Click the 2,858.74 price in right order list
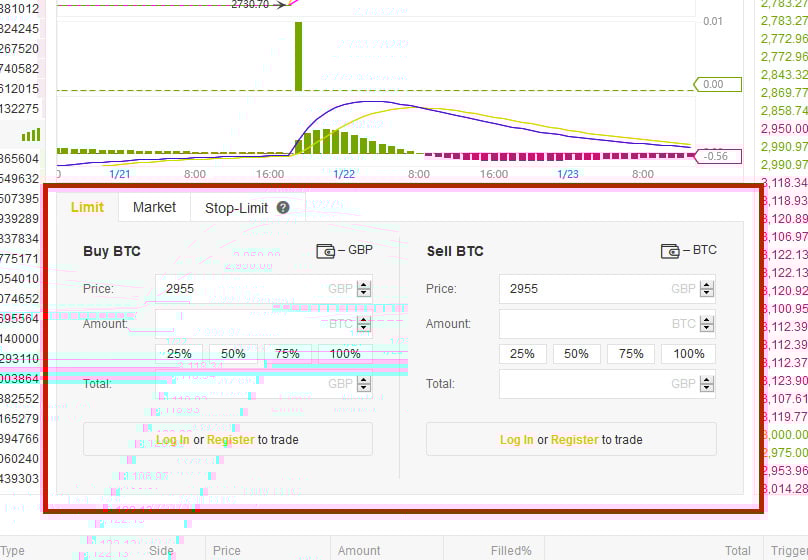 784,111
